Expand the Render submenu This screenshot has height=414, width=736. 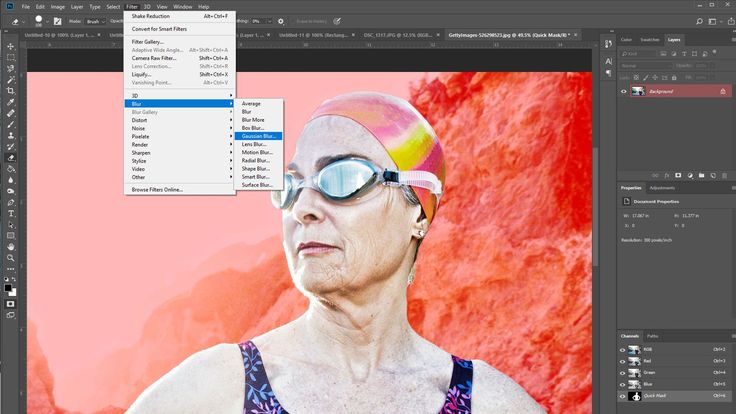179,145
